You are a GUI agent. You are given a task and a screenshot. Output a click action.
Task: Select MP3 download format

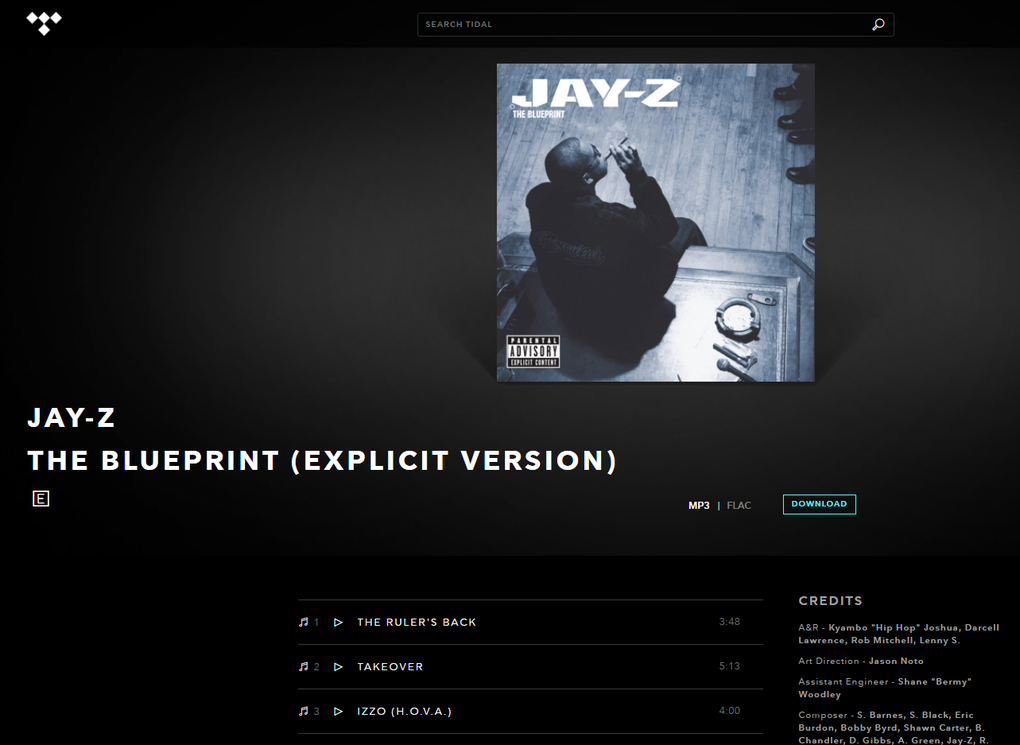click(699, 505)
